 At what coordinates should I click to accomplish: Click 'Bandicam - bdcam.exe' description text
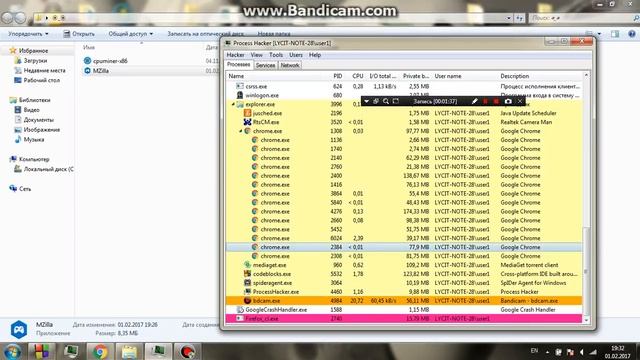tap(529, 301)
